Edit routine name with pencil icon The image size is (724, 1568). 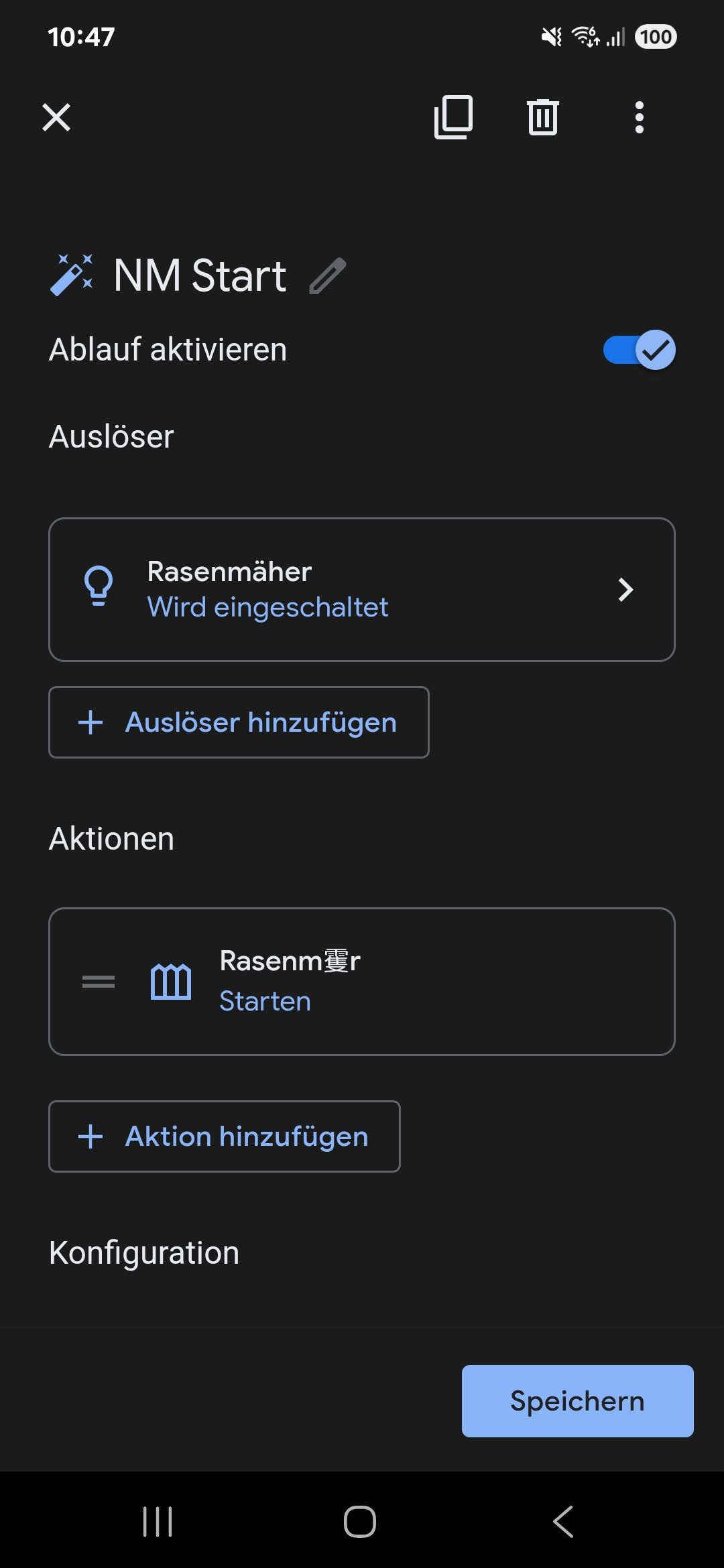point(327,276)
